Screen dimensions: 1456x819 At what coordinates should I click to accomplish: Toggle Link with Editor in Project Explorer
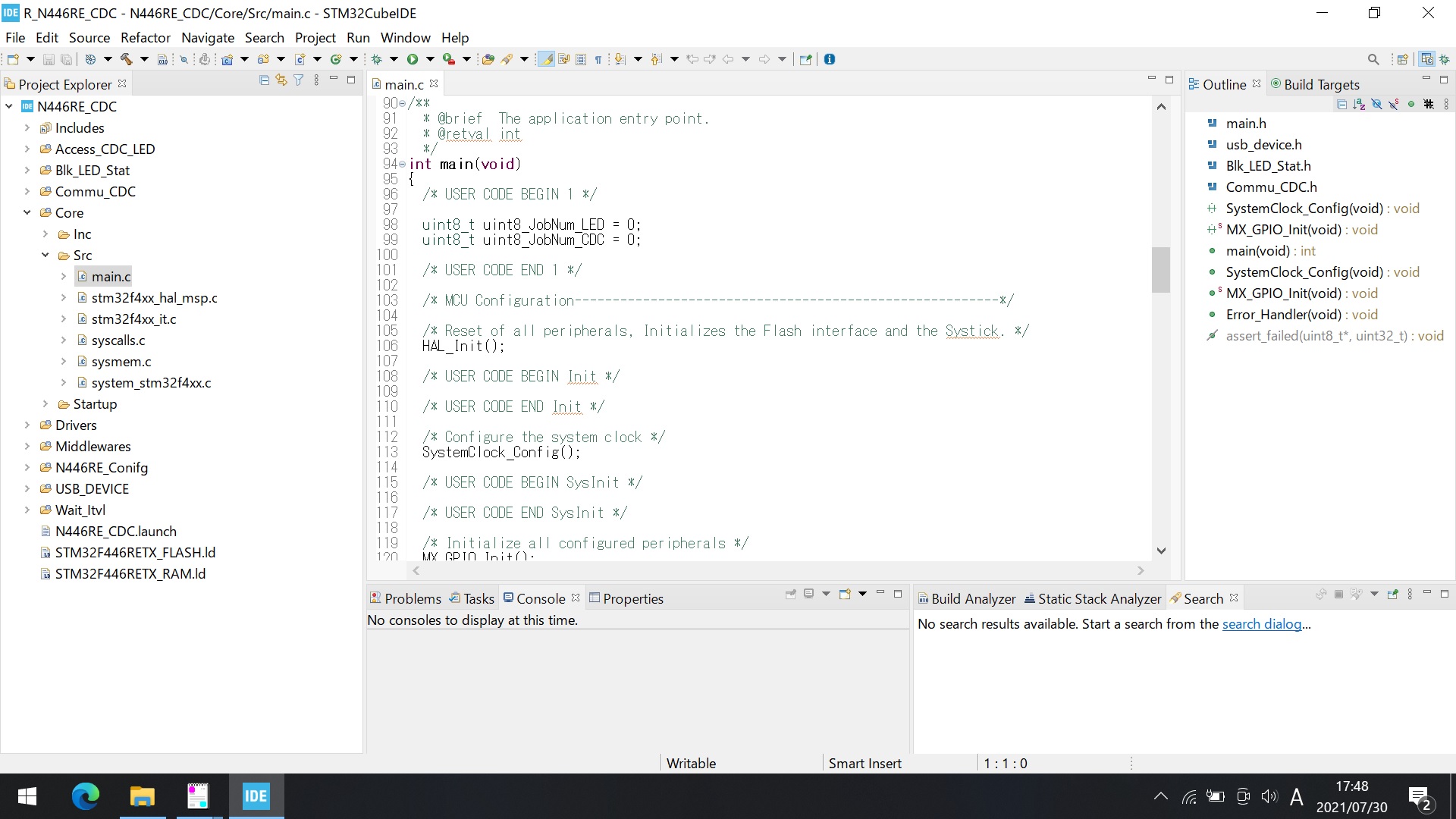tap(281, 80)
